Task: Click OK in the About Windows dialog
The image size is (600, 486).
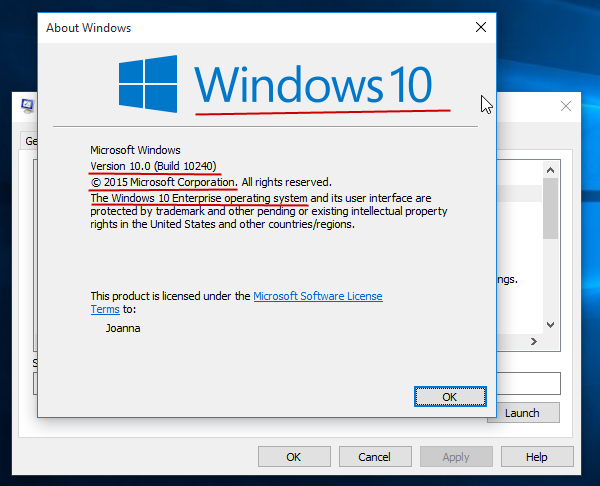Action: (450, 396)
